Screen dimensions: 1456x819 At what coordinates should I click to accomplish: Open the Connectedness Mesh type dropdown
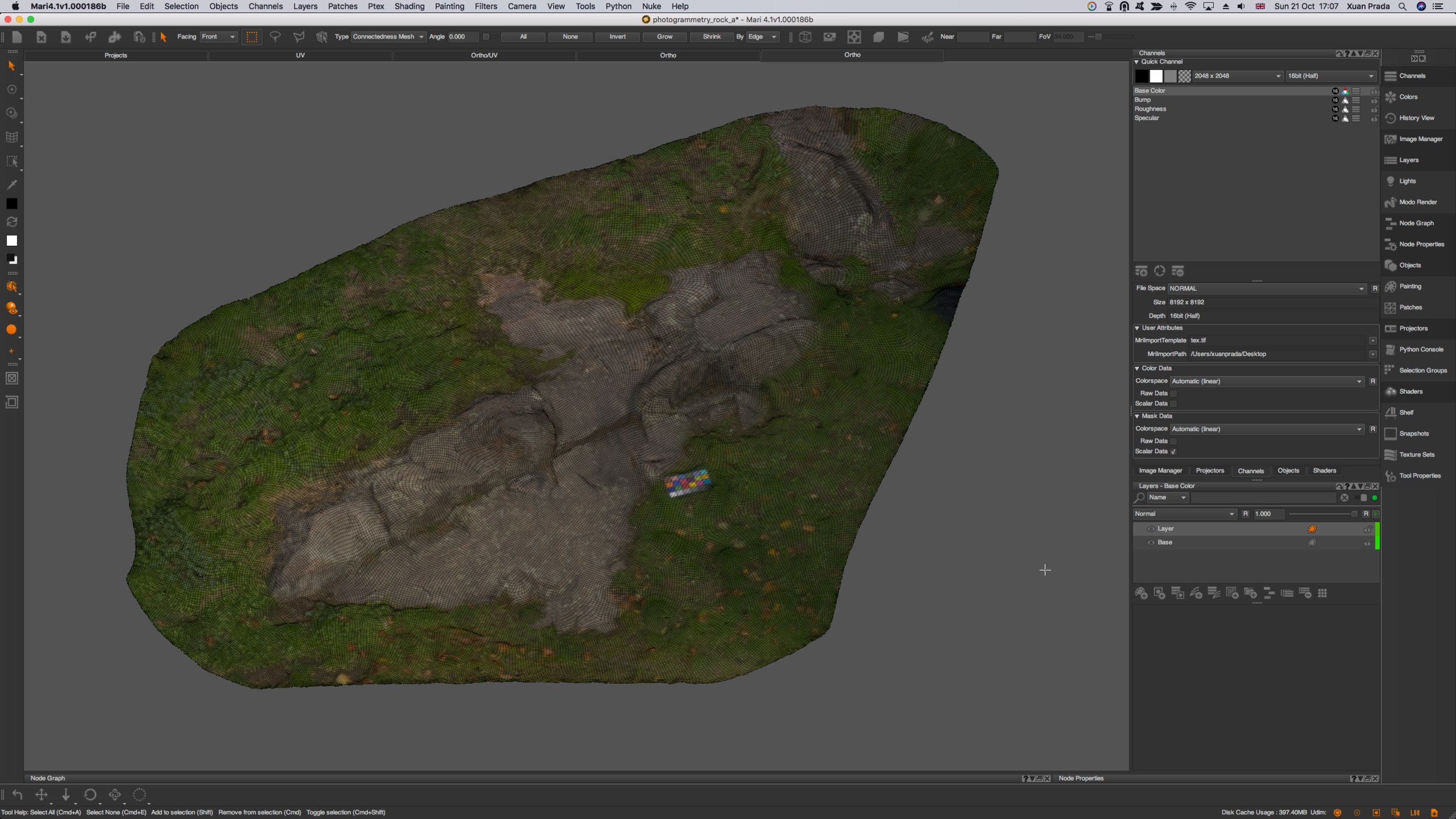[388, 37]
